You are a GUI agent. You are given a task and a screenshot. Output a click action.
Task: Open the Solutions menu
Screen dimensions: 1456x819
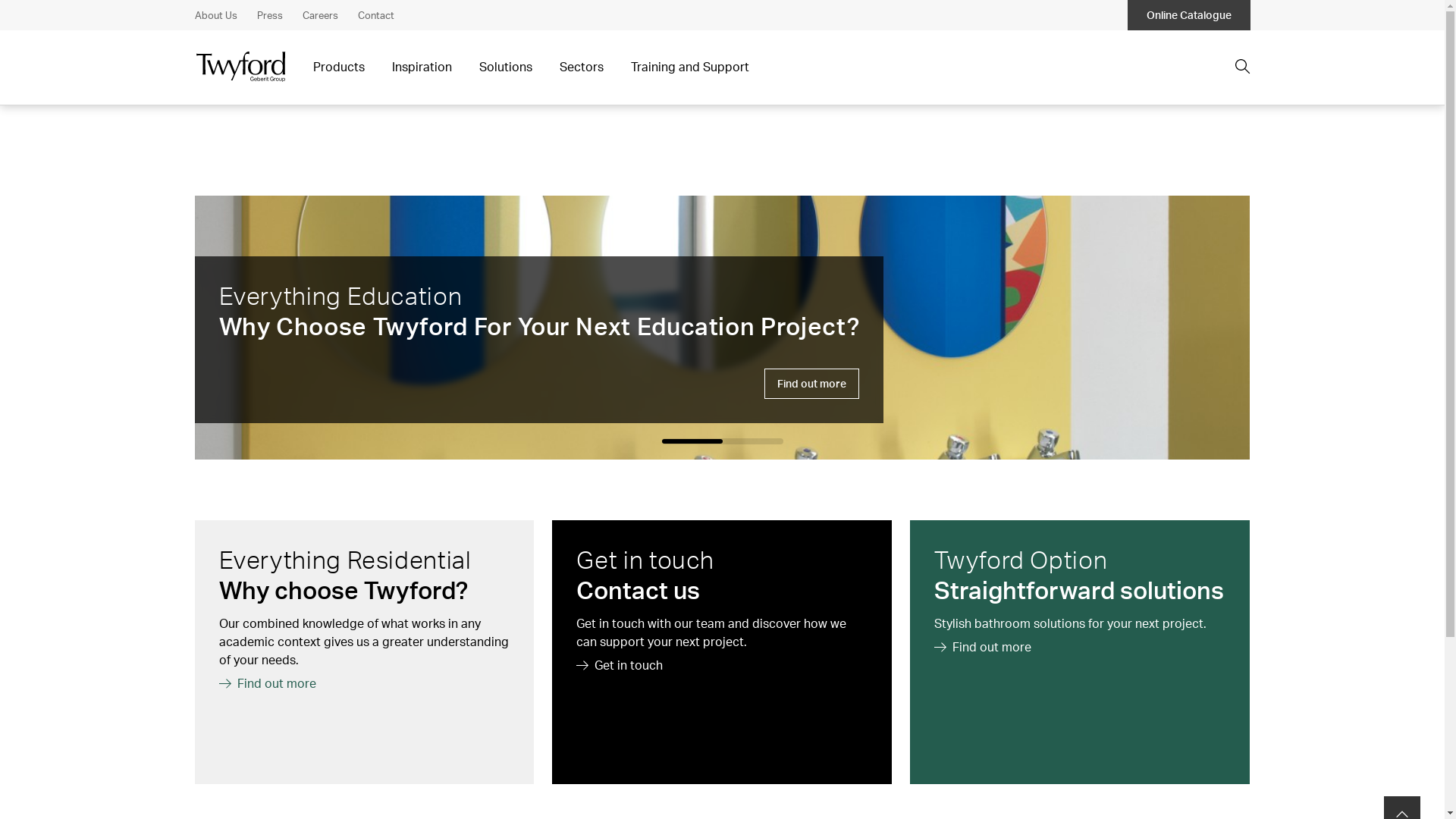[x=505, y=67]
